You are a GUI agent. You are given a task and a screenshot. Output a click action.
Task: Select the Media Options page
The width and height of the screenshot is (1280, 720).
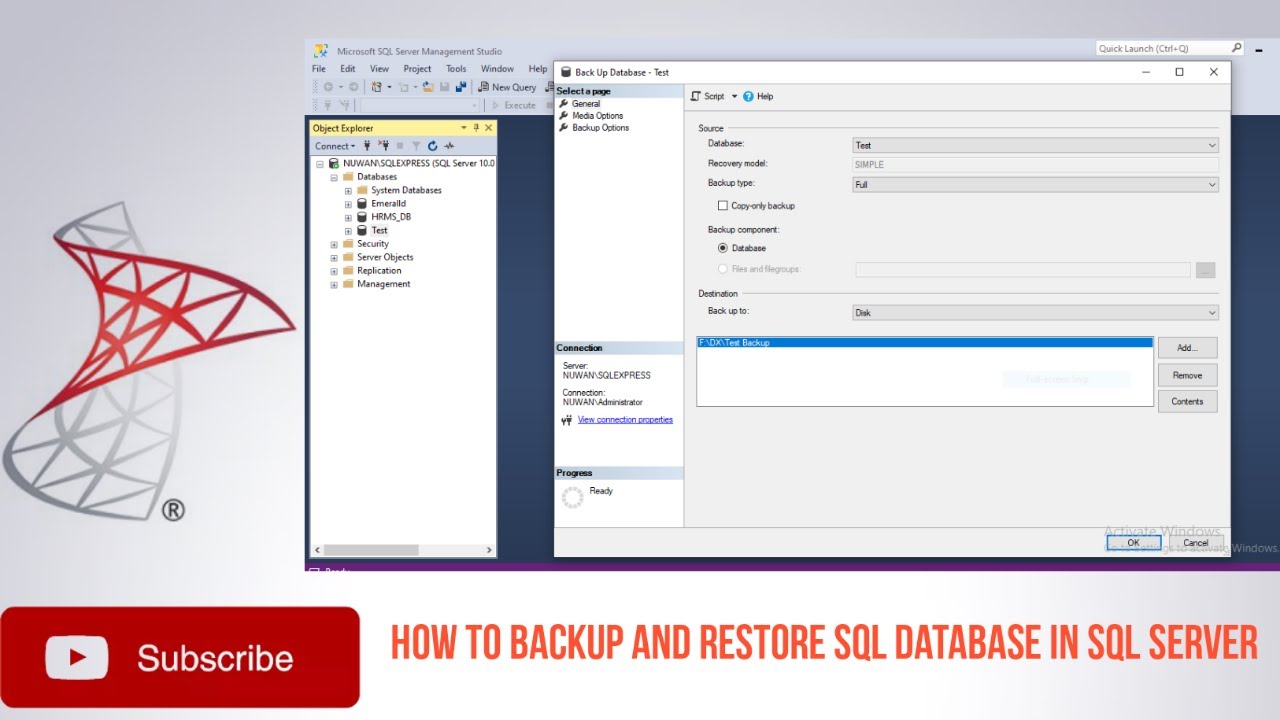tap(597, 116)
